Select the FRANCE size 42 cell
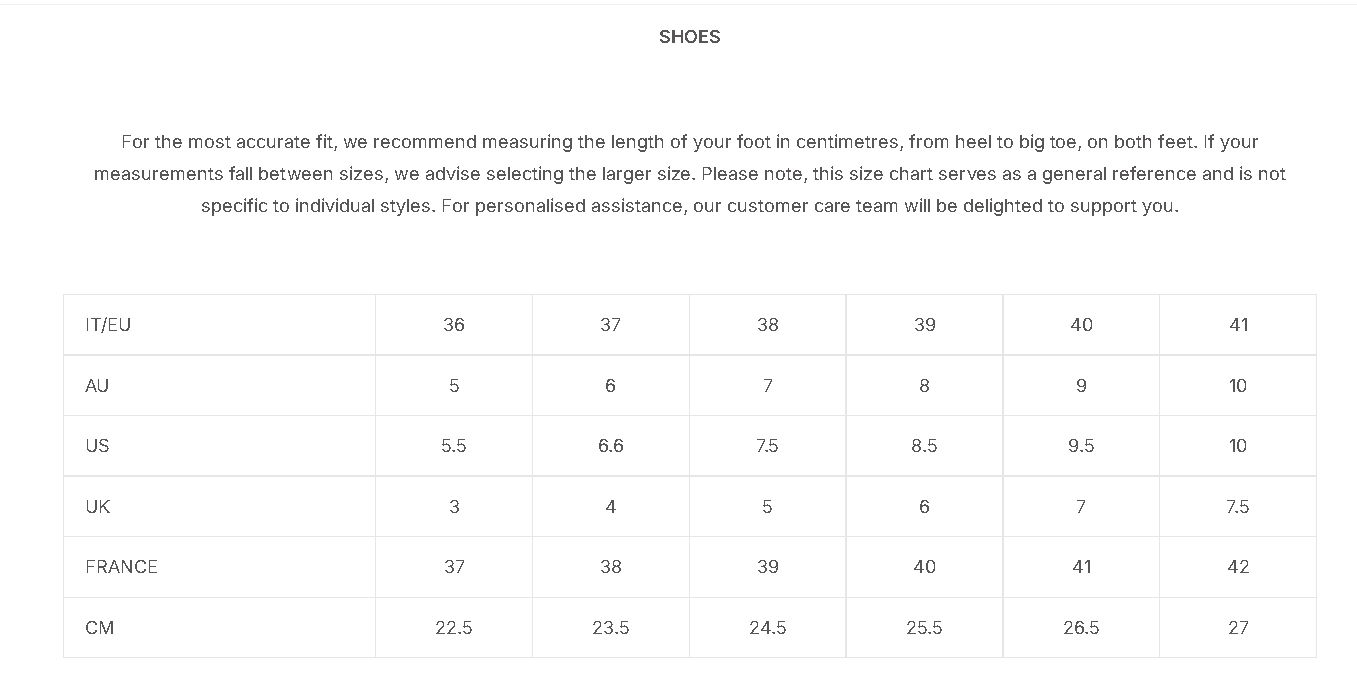This screenshot has height=688, width=1357. point(1238,567)
